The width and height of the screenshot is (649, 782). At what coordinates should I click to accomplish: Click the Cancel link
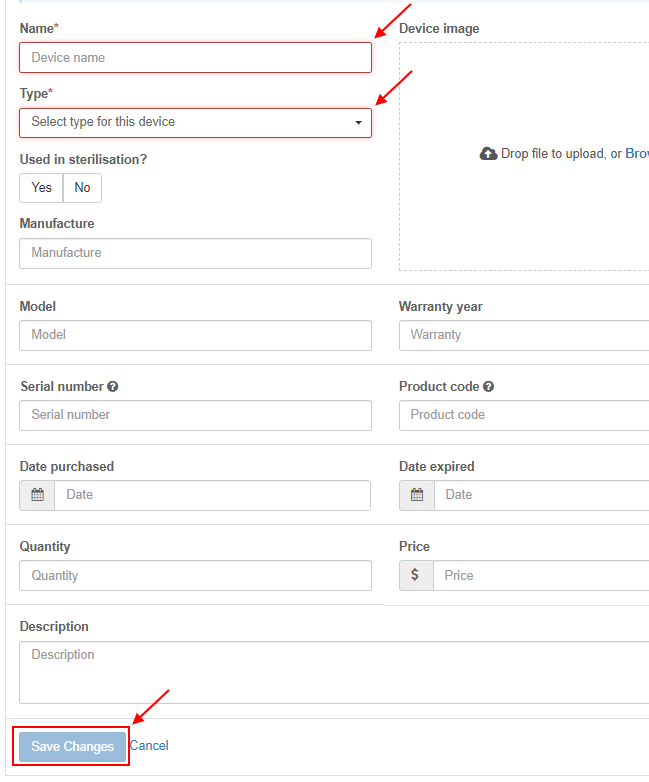tap(149, 746)
